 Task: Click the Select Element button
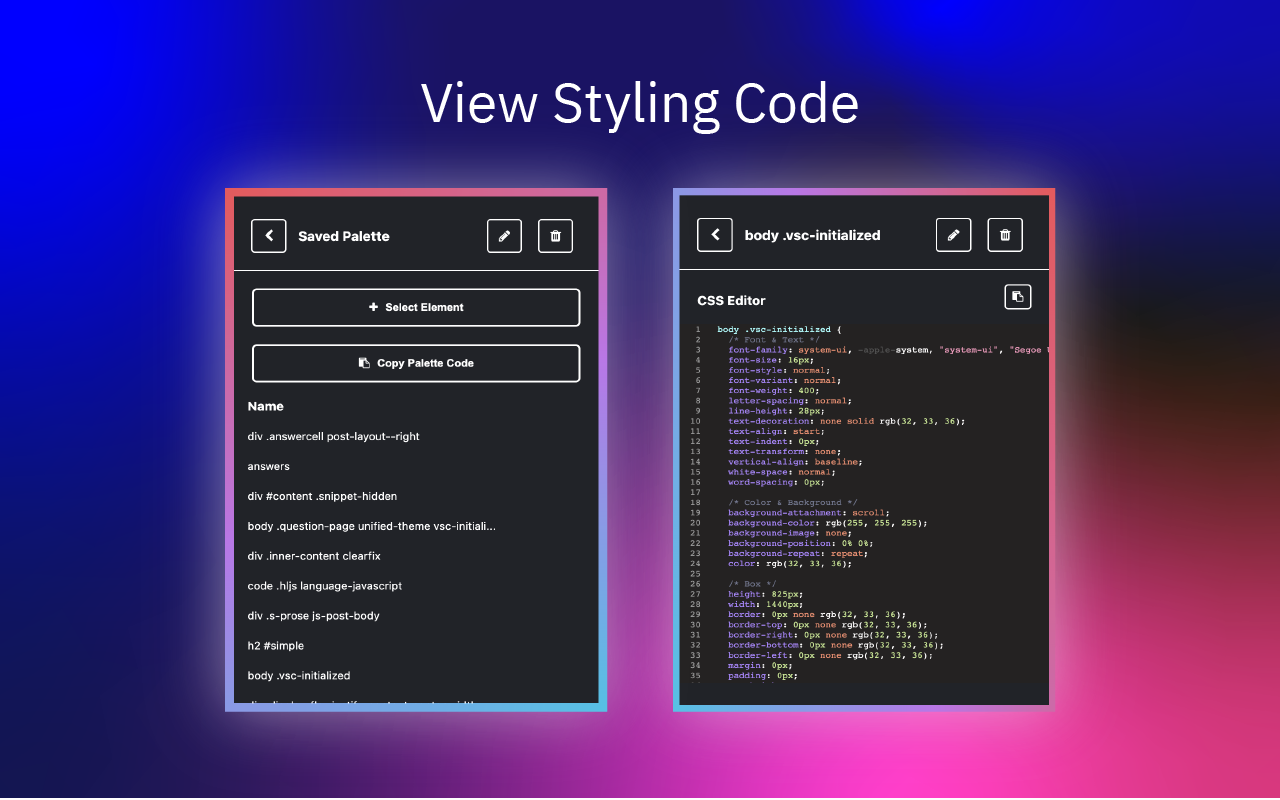tap(416, 307)
